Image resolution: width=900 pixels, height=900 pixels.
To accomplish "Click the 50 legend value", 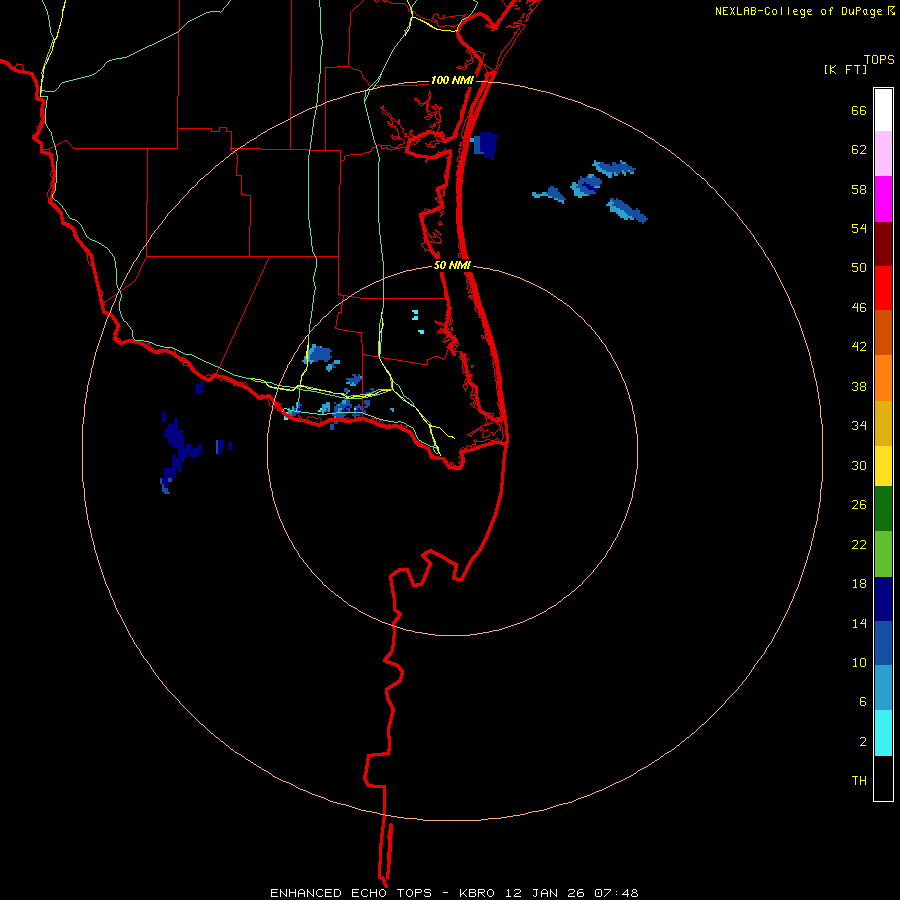I will [x=859, y=268].
